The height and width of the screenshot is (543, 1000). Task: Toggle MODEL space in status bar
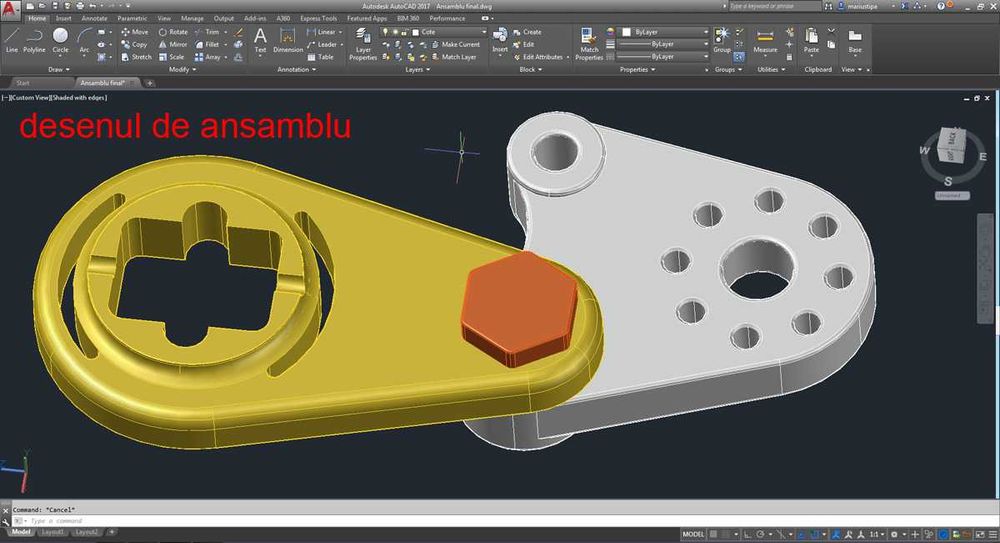click(693, 534)
